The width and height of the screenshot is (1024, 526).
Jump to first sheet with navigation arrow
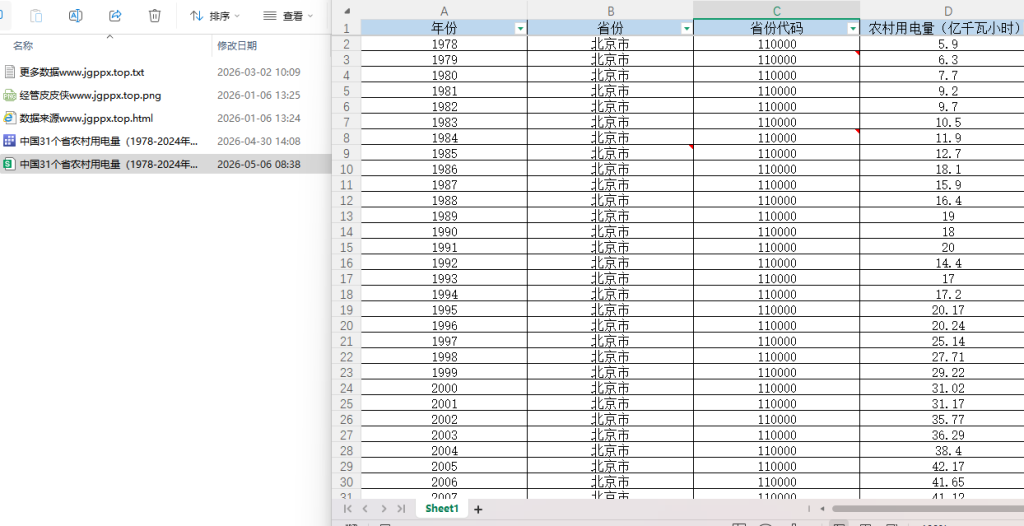pos(347,508)
